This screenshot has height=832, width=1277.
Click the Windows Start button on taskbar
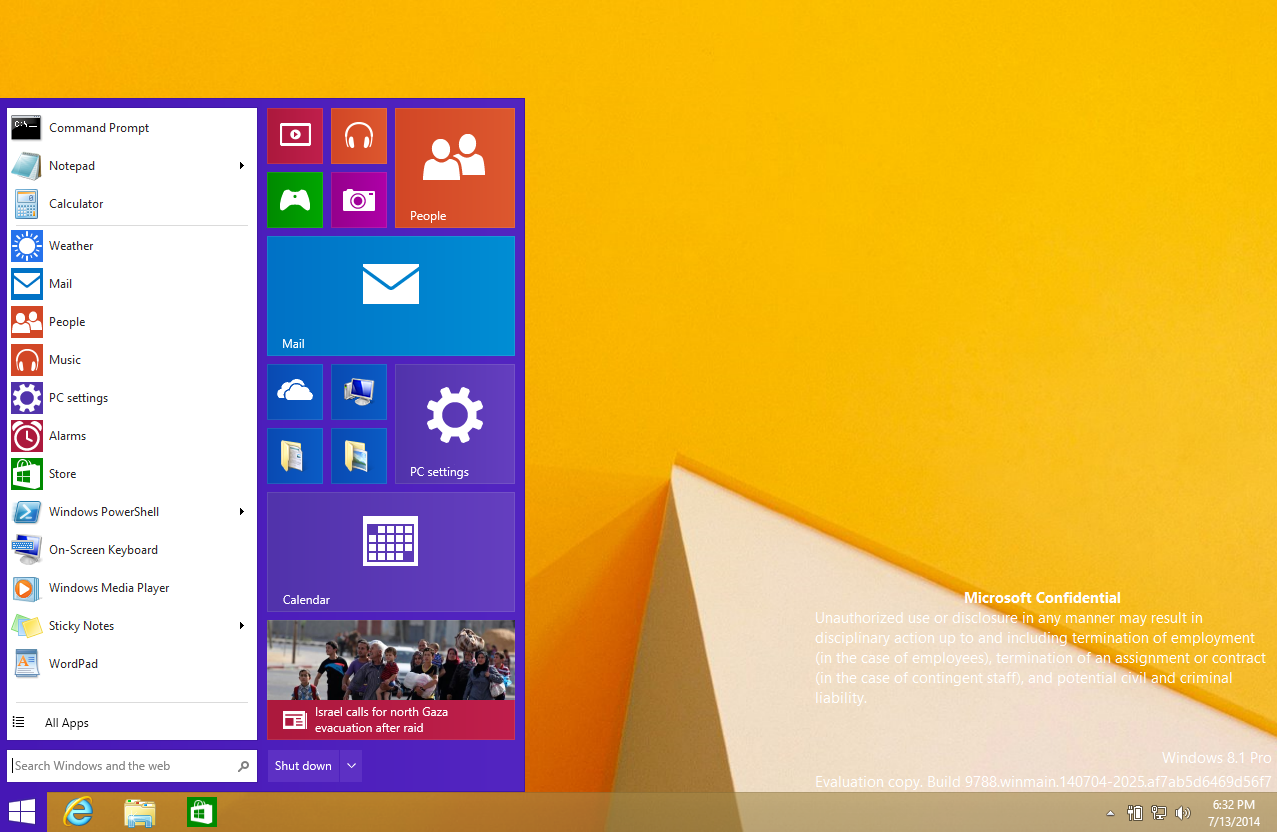tap(22, 812)
